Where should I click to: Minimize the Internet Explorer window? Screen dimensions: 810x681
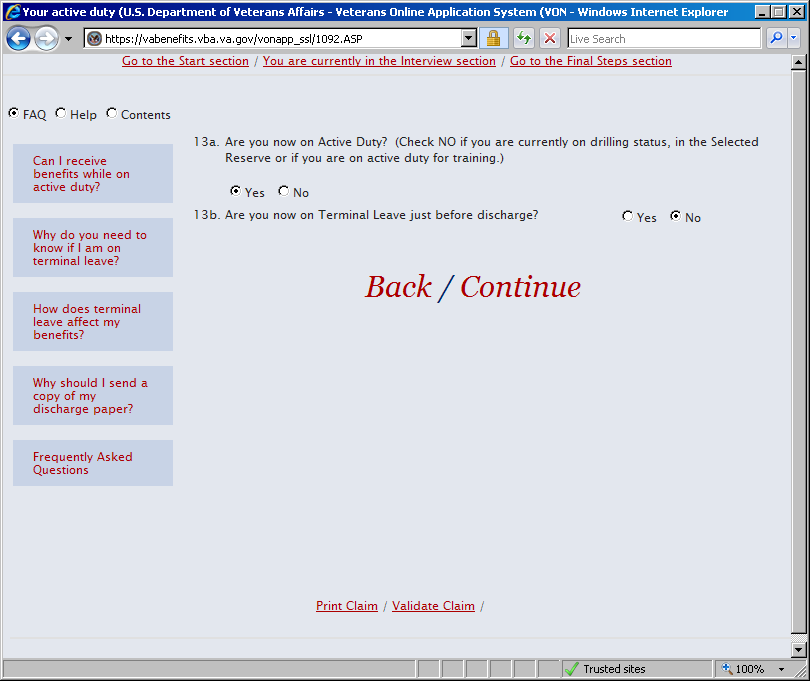761,11
